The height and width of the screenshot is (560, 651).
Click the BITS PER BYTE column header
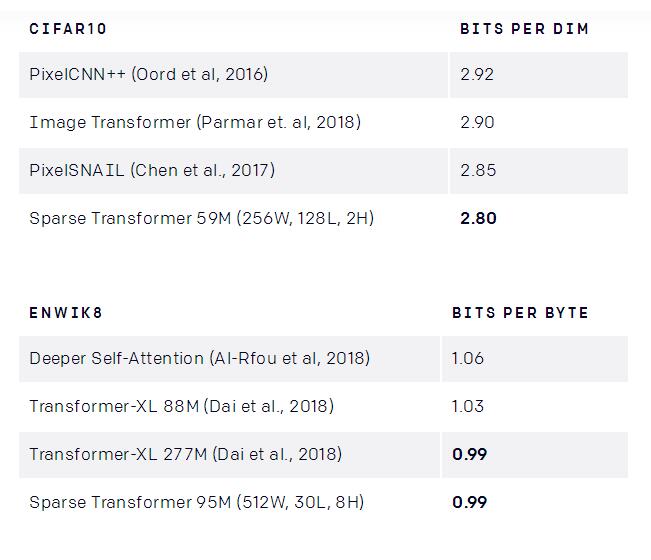click(x=520, y=313)
